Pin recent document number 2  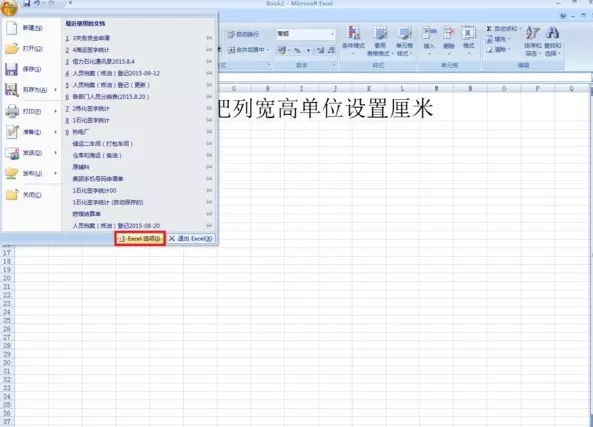click(209, 50)
